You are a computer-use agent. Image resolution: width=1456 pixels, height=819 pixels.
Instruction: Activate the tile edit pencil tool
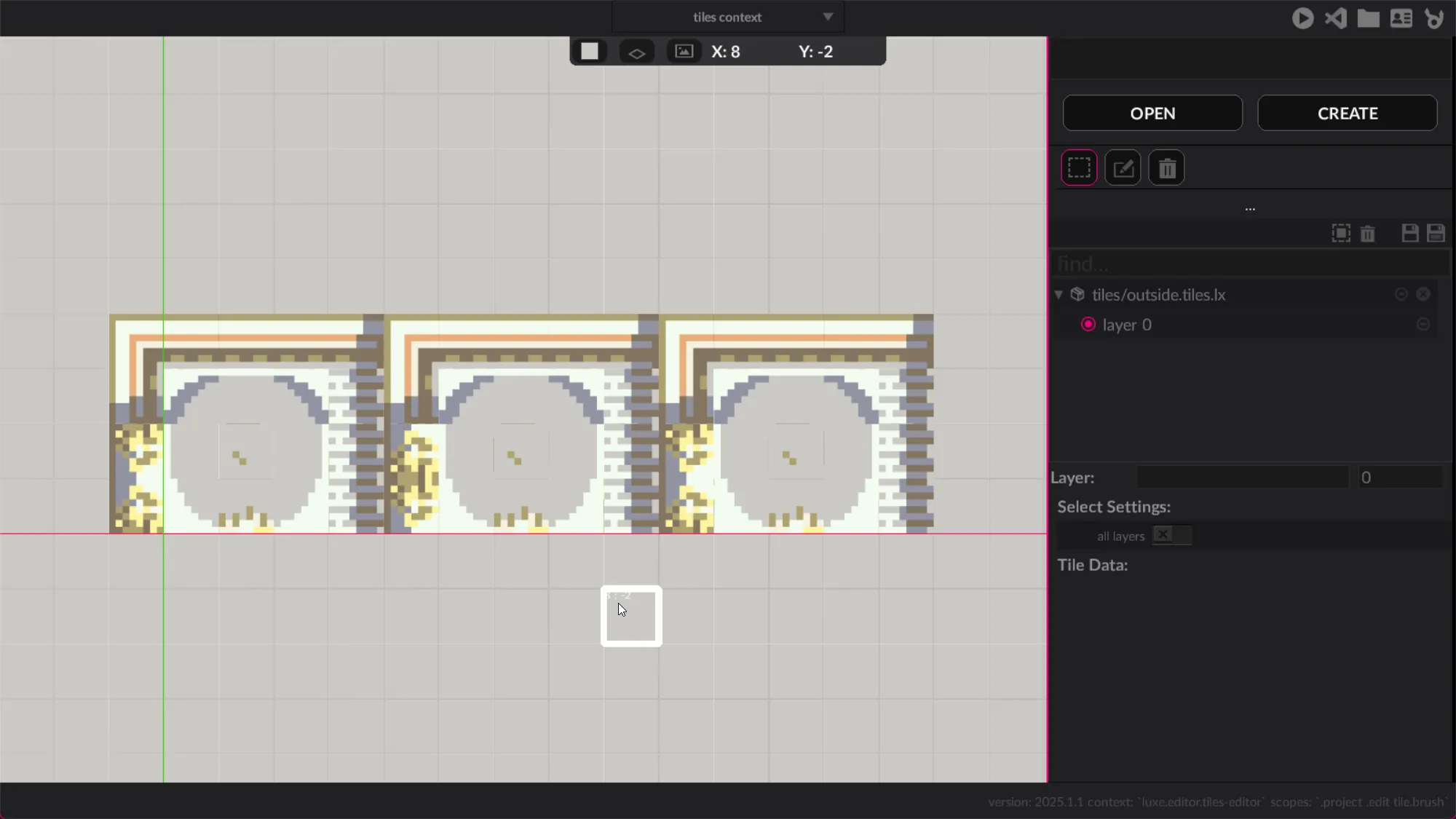[x=1123, y=168]
